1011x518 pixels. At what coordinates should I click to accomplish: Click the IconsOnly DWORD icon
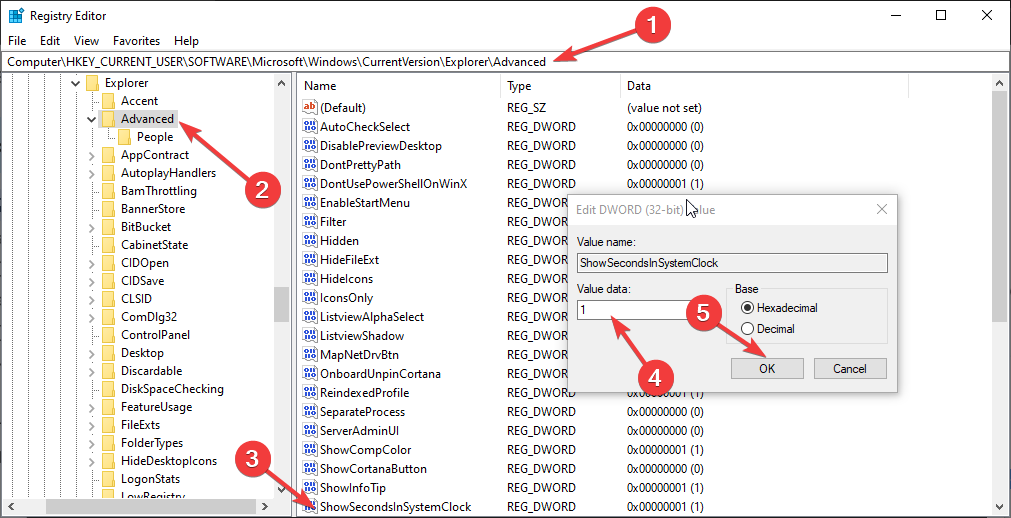pyautogui.click(x=310, y=298)
